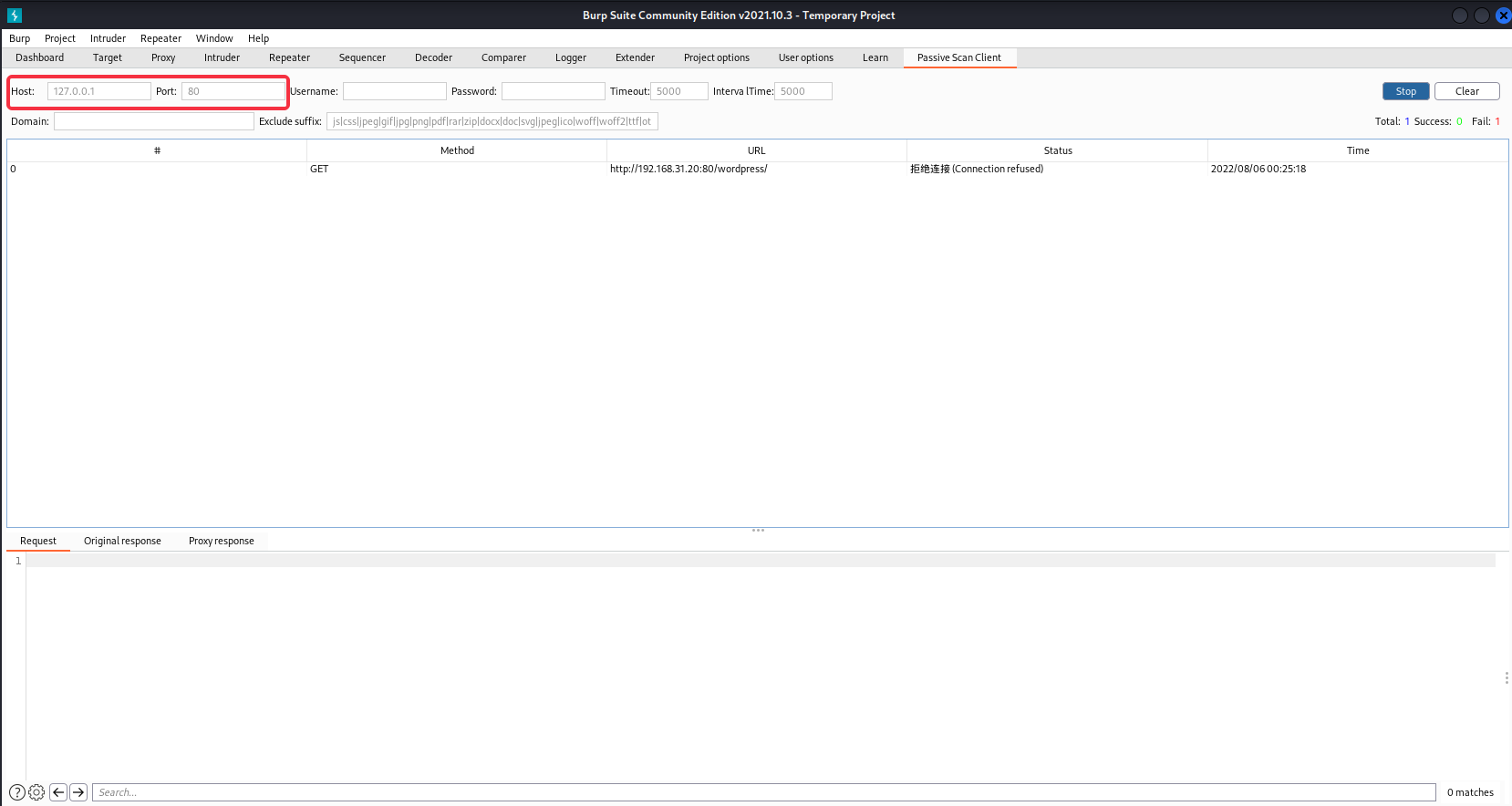Sort by the Status column header

pos(1058,150)
